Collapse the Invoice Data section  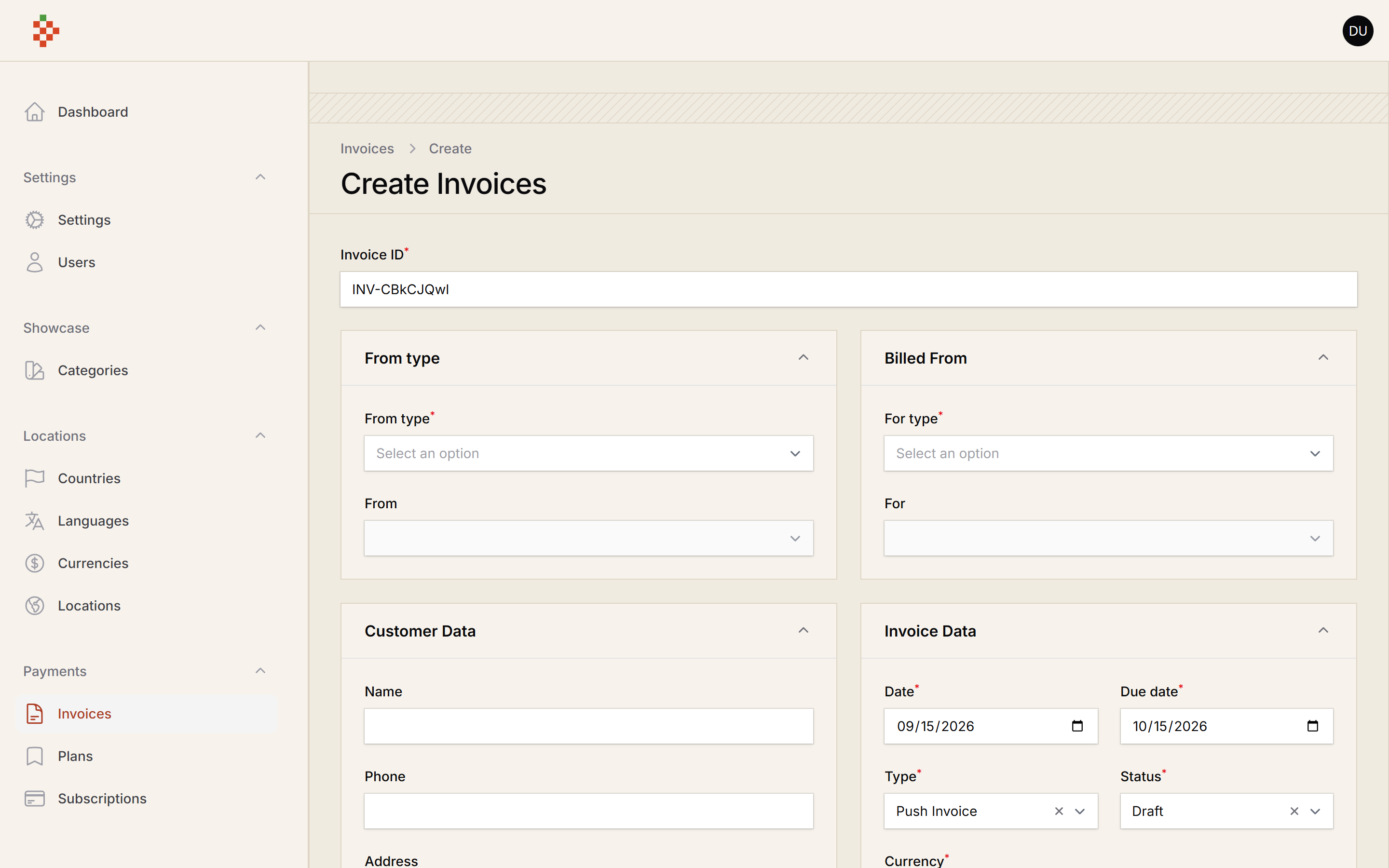[1323, 631]
